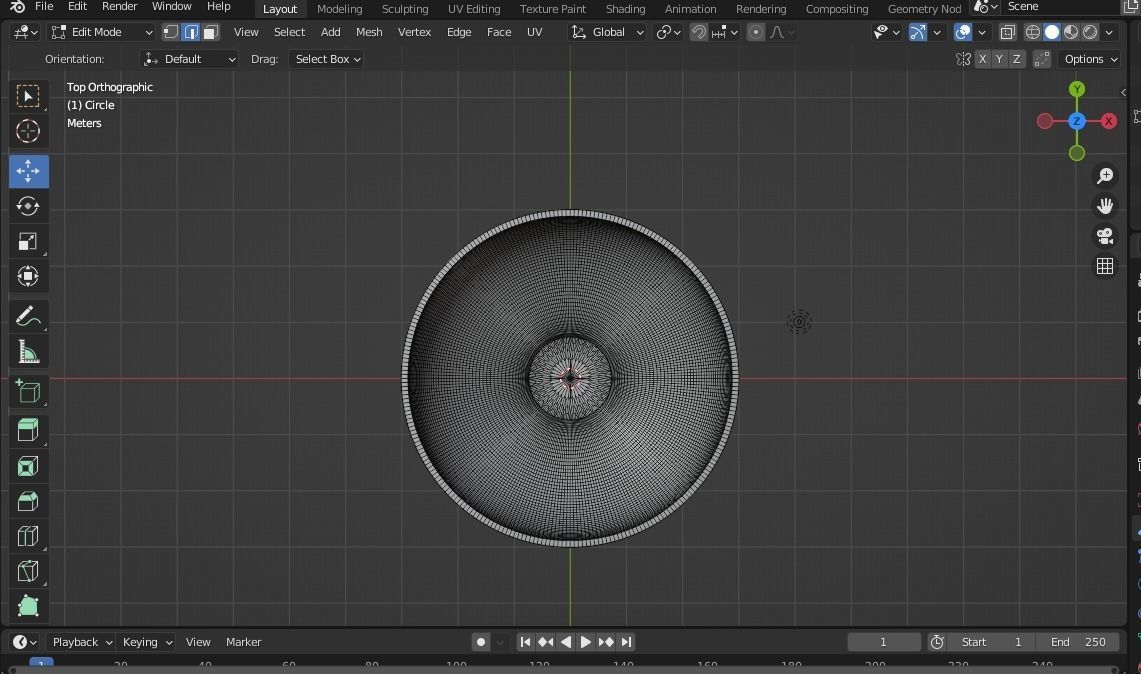
Task: Toggle camera view icon
Action: coord(1105,236)
